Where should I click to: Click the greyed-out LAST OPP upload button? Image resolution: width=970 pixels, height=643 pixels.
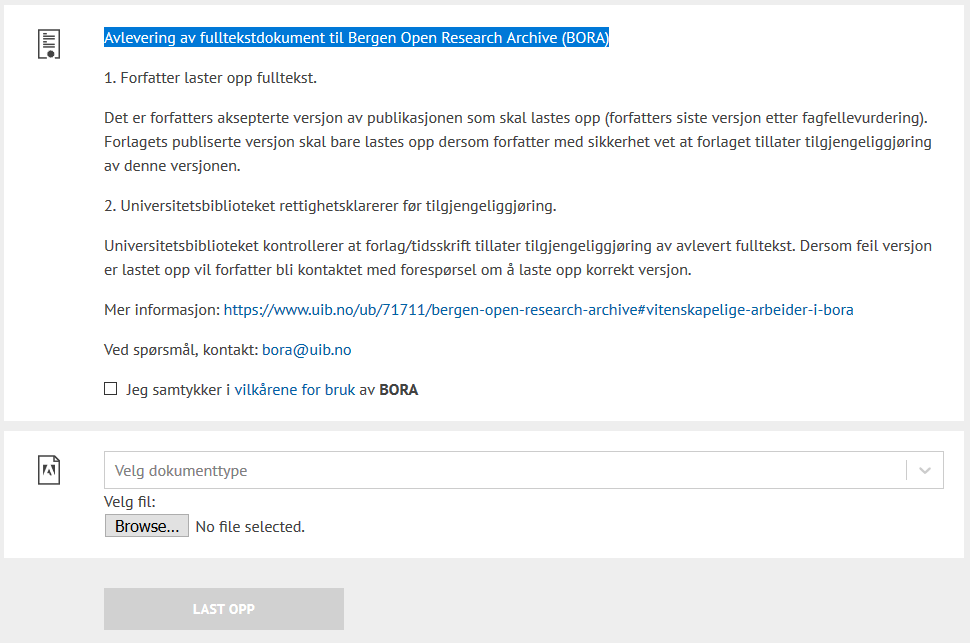click(x=223, y=609)
